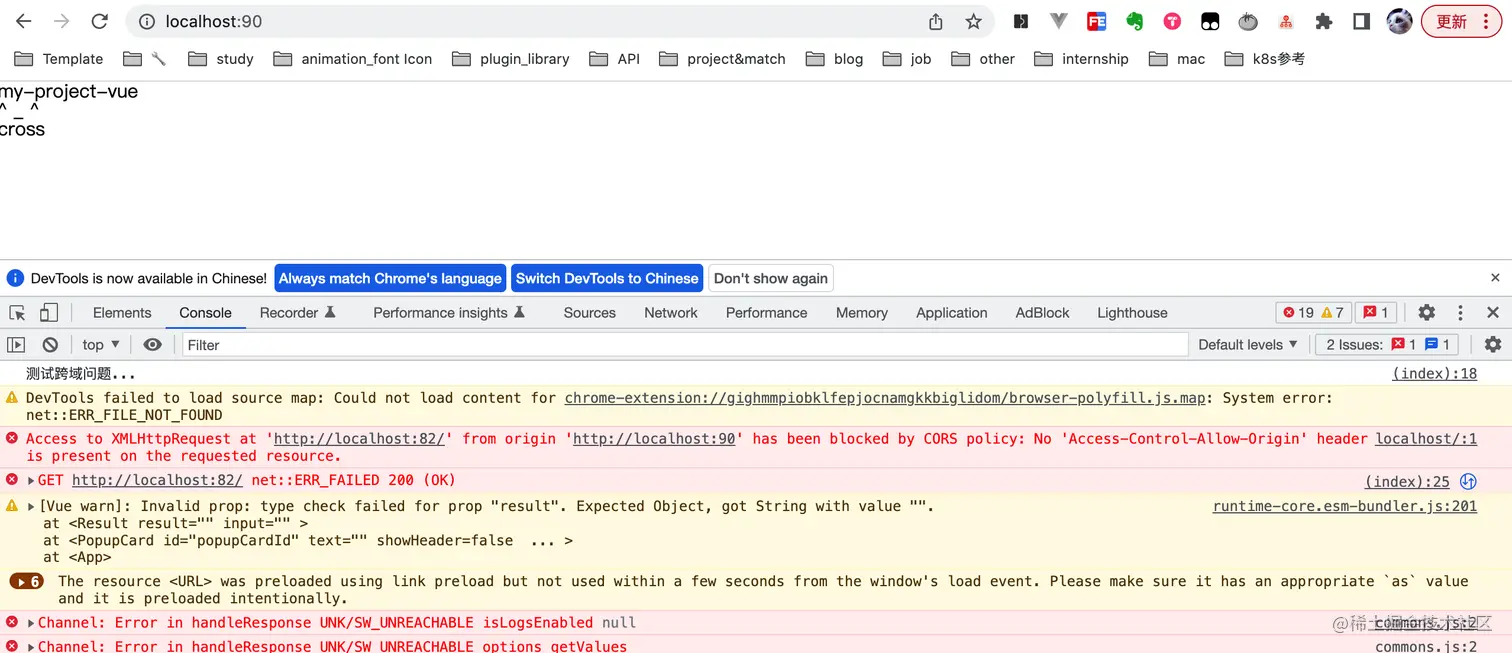This screenshot has height=653, width=1512.
Task: Open the animation_font Icon bookmark folder
Action: [353, 59]
